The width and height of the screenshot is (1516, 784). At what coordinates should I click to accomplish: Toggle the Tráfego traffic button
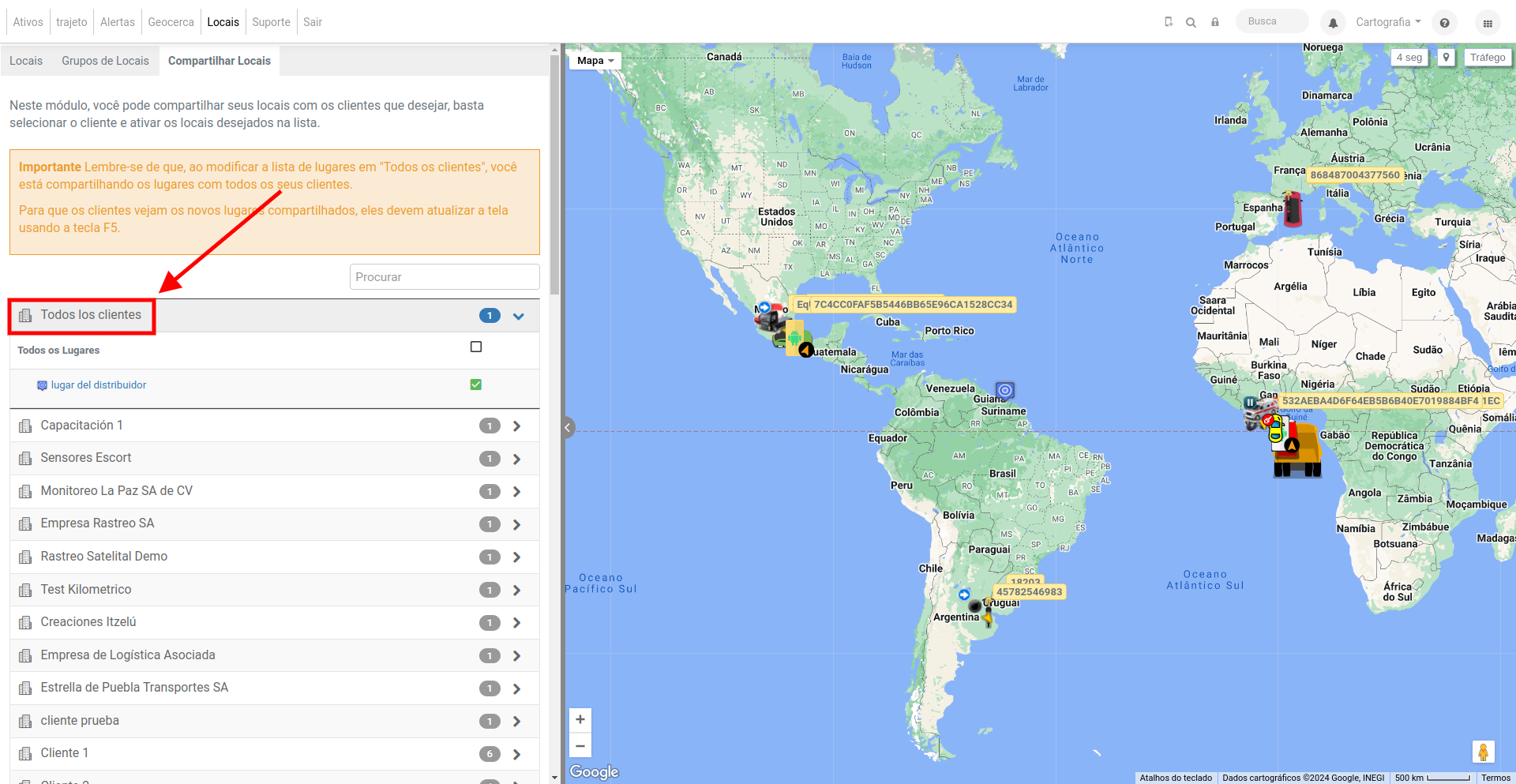coord(1488,58)
